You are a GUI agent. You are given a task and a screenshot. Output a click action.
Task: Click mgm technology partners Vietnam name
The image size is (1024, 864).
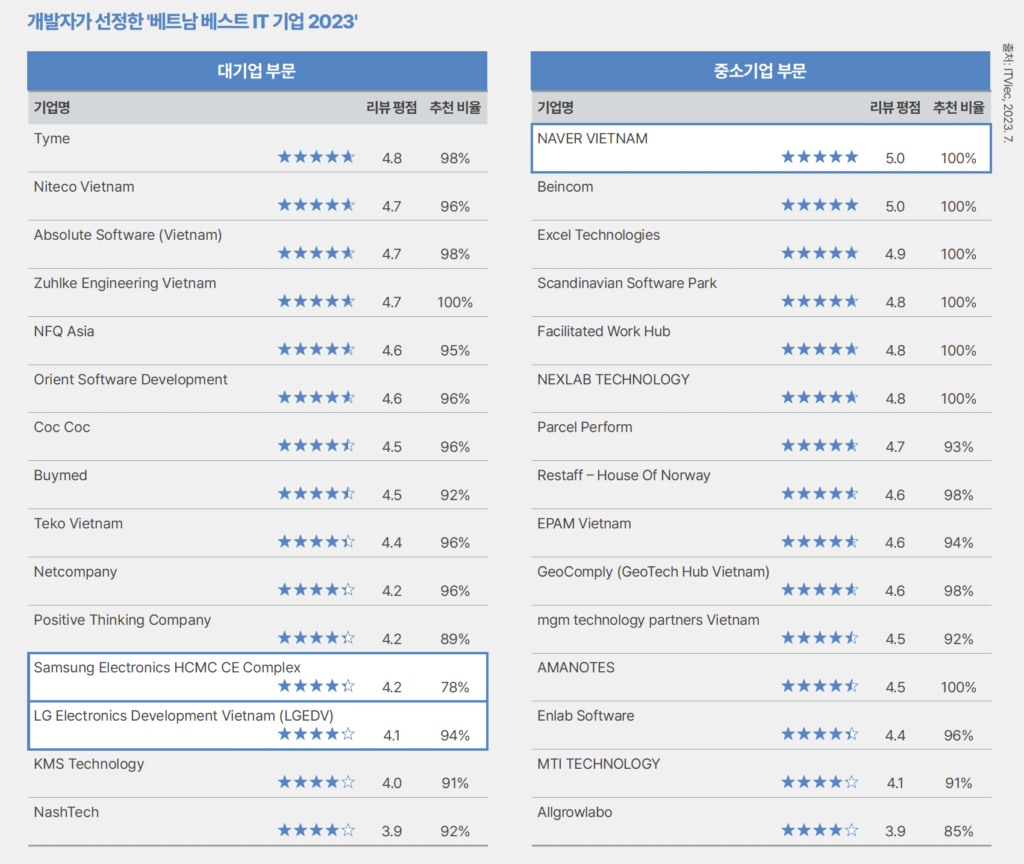[648, 620]
